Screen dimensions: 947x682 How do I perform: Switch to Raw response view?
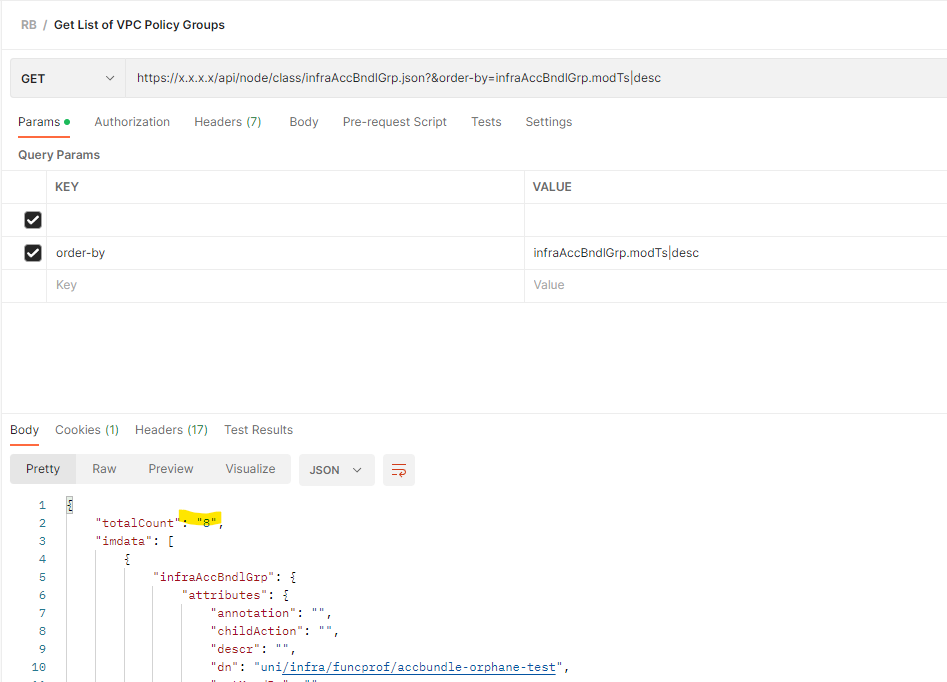[104, 469]
